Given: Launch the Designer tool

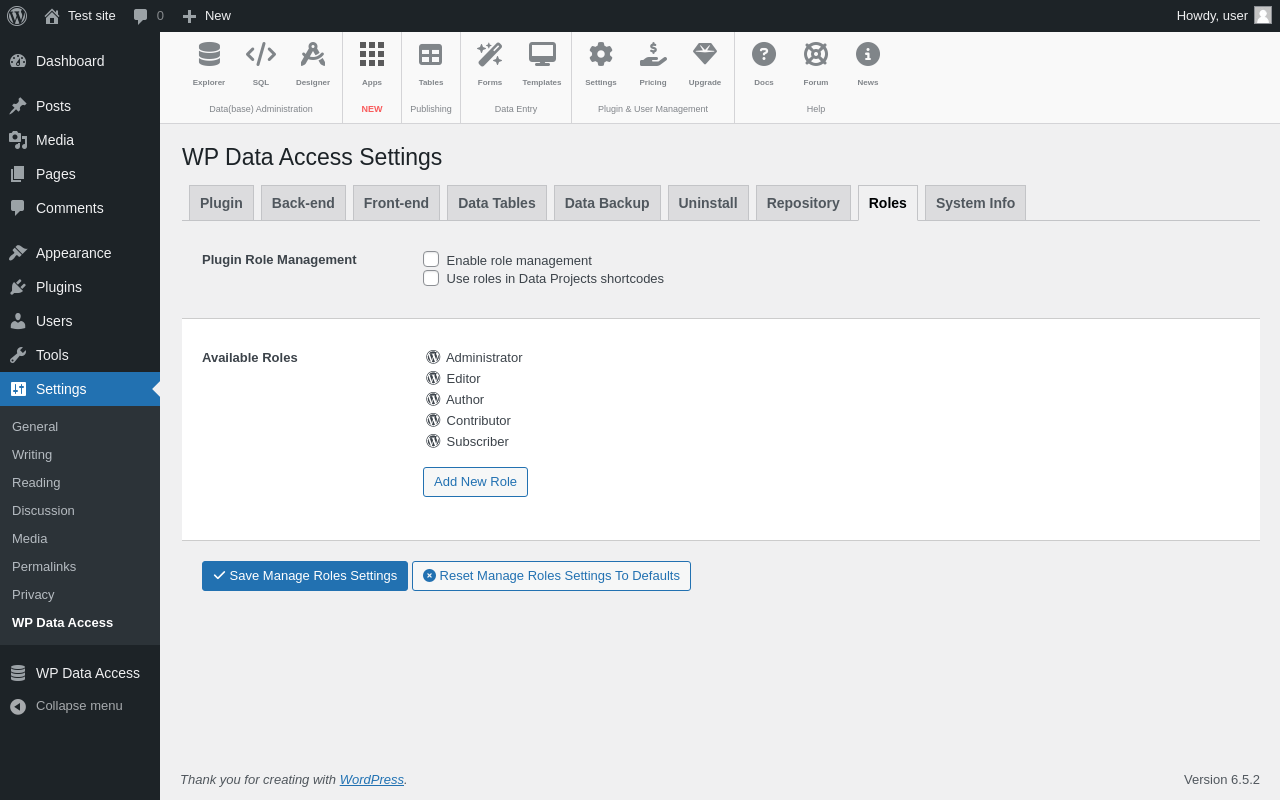Looking at the screenshot, I should pyautogui.click(x=313, y=55).
